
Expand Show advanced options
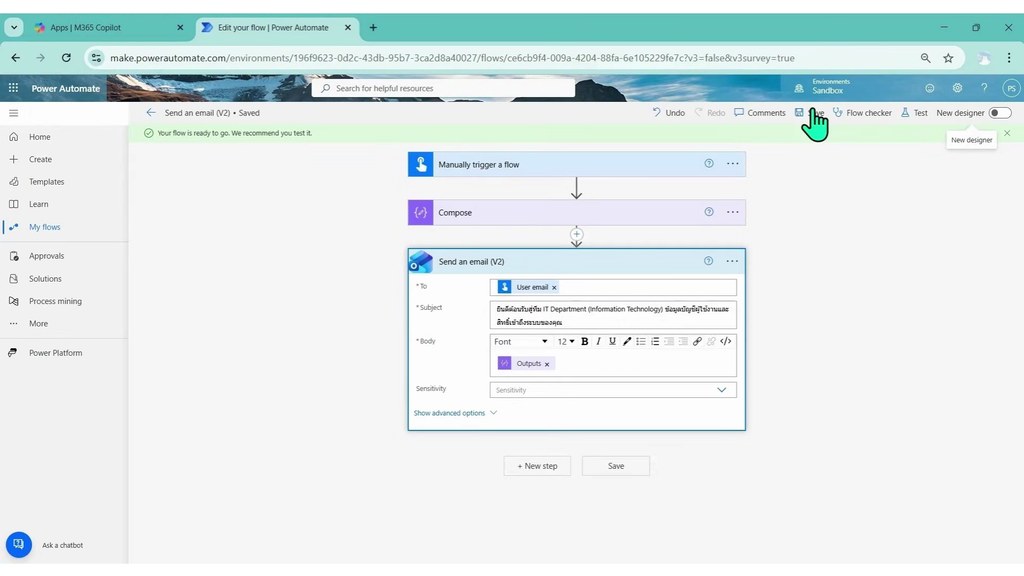tap(455, 413)
